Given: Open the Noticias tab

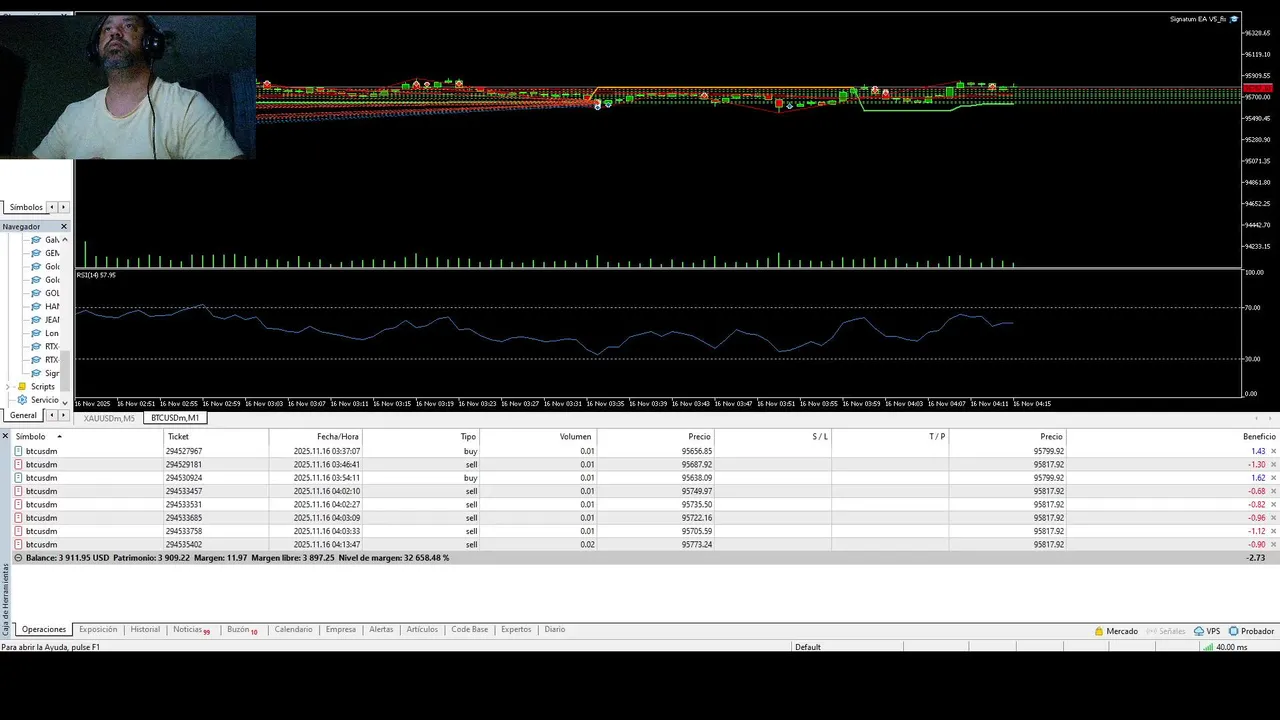Looking at the screenshot, I should (191, 630).
